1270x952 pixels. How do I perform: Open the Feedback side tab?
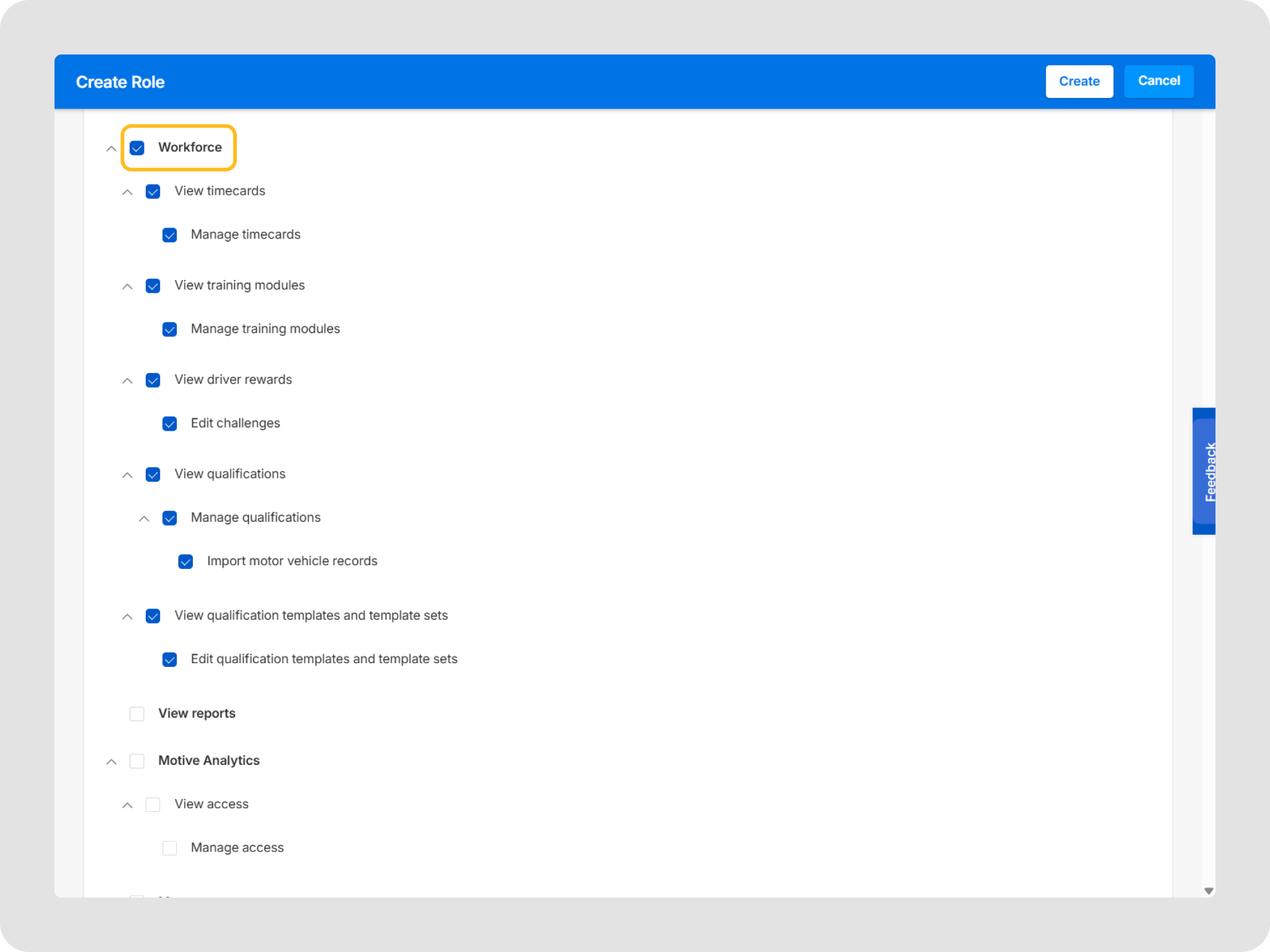1204,471
